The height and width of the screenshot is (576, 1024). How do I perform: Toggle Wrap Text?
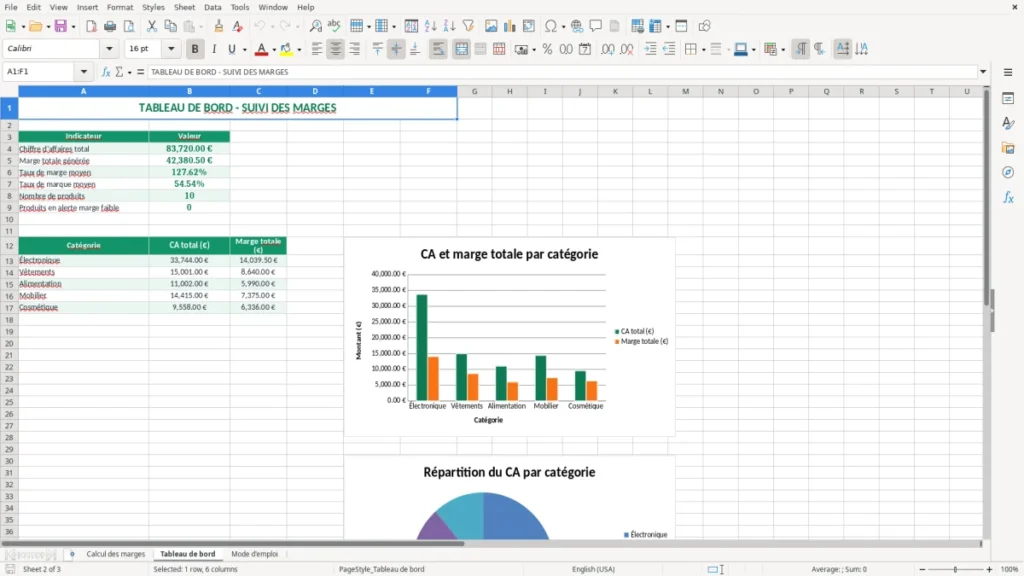(438, 49)
